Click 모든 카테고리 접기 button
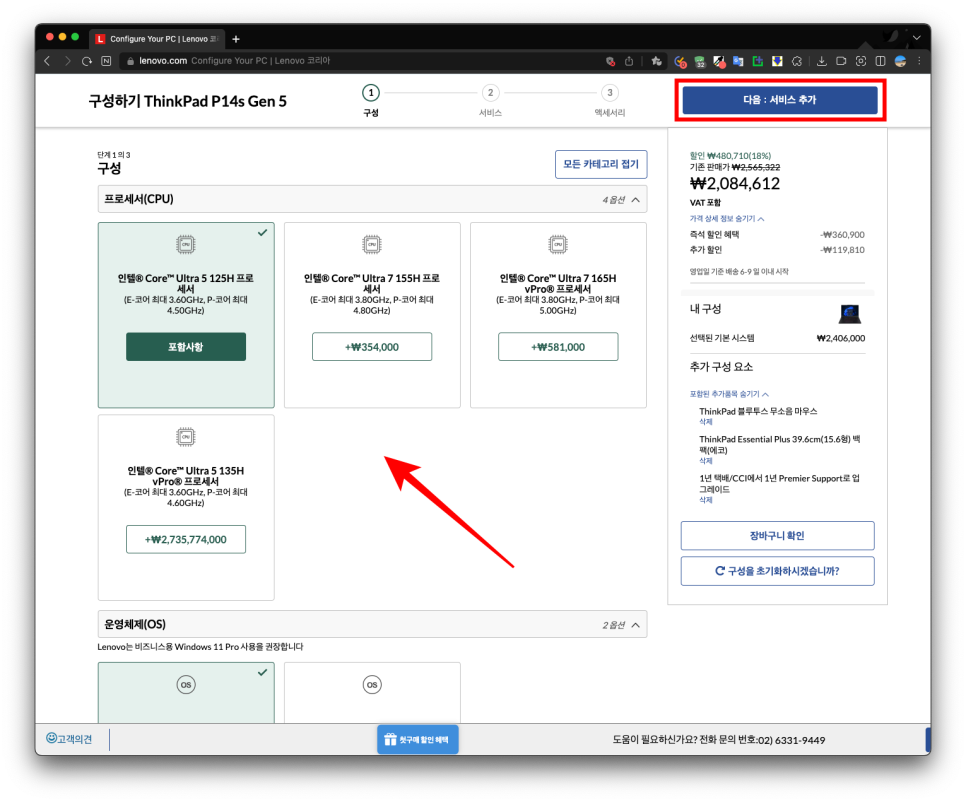The image size is (966, 802). 601,164
